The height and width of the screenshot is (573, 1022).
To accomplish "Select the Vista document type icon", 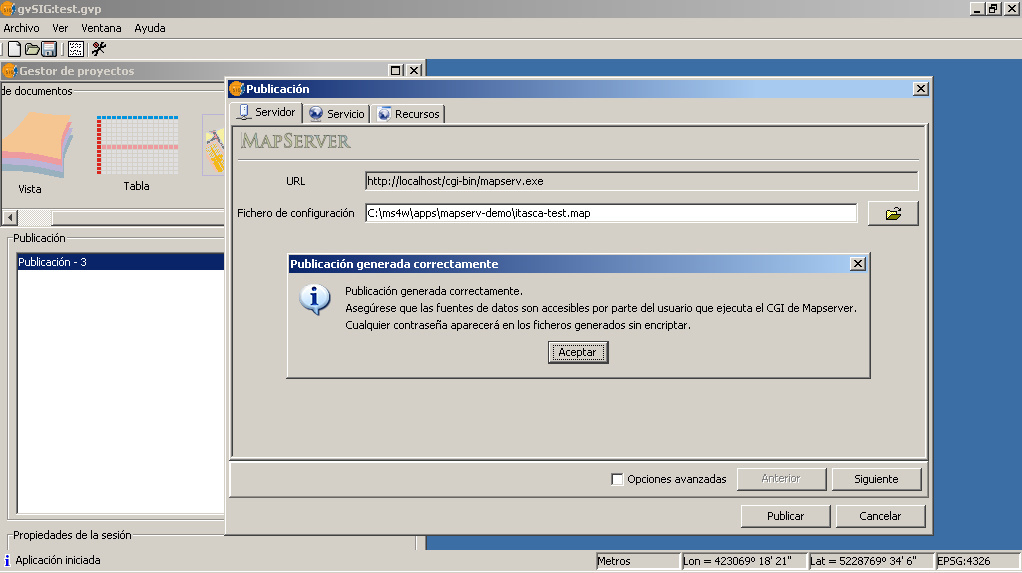I will point(35,150).
